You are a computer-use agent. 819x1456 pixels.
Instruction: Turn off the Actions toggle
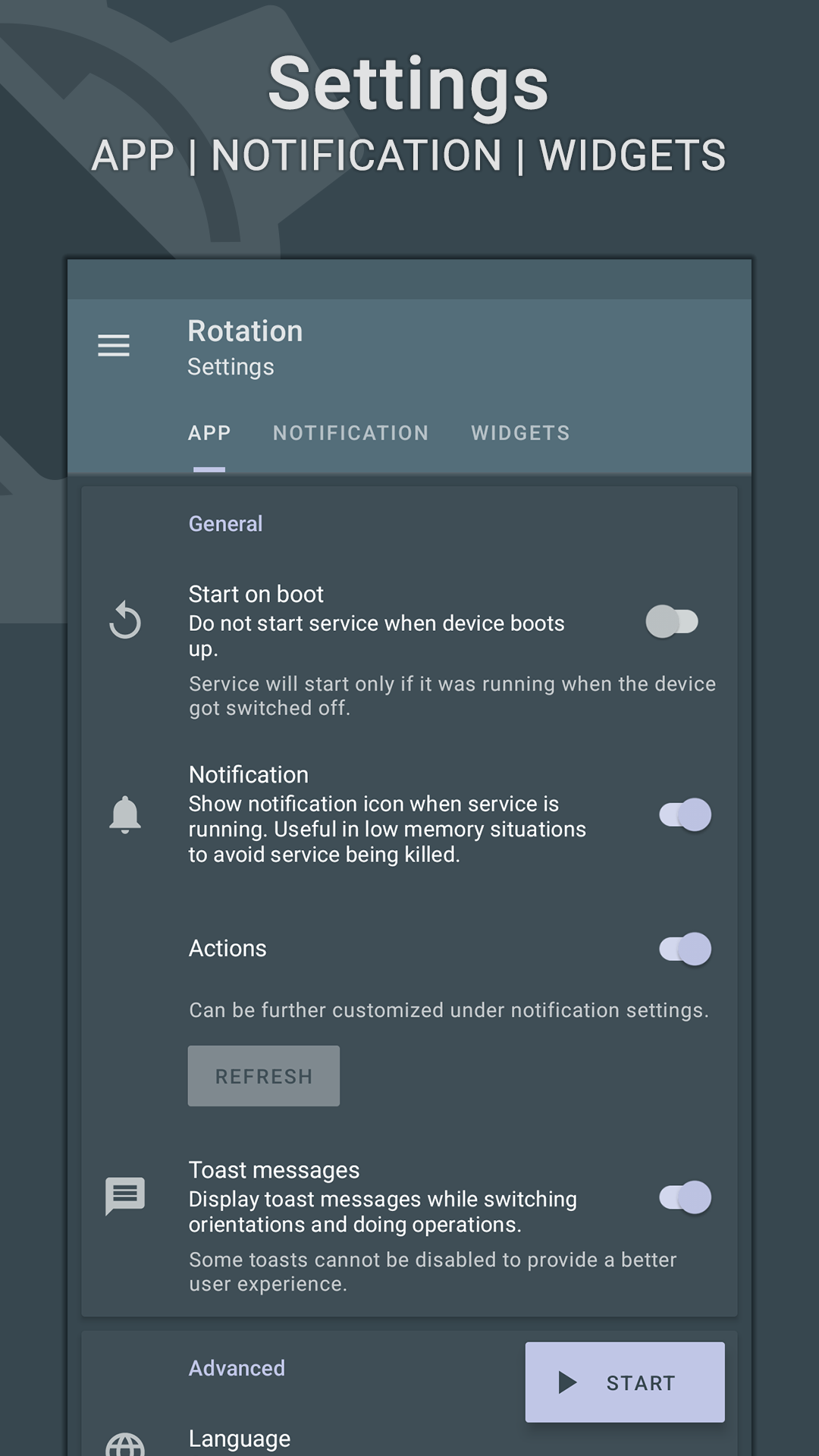[683, 947]
